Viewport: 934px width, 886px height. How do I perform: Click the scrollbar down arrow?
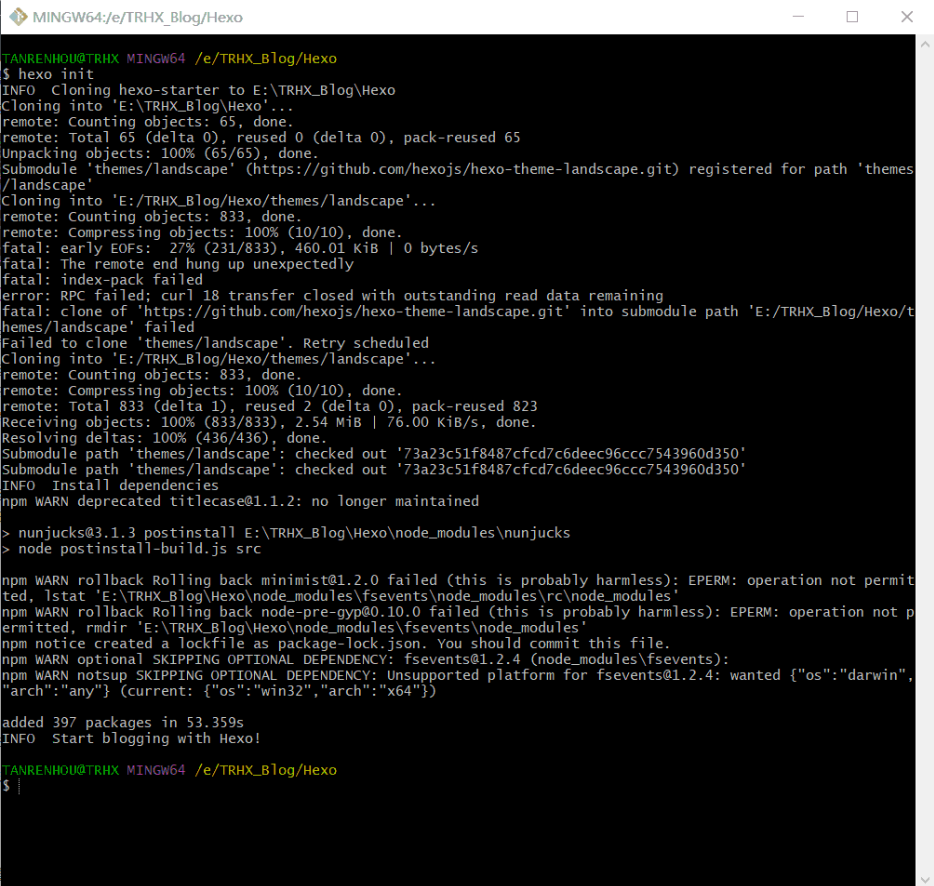click(924, 878)
